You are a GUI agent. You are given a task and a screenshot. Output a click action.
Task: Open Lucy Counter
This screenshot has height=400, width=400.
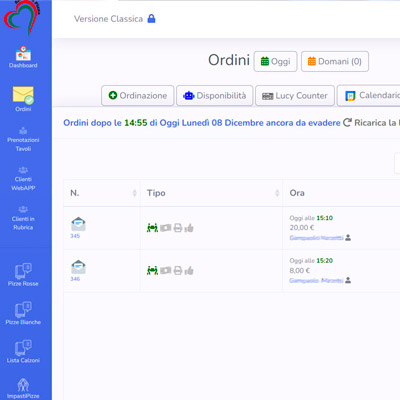pos(295,96)
